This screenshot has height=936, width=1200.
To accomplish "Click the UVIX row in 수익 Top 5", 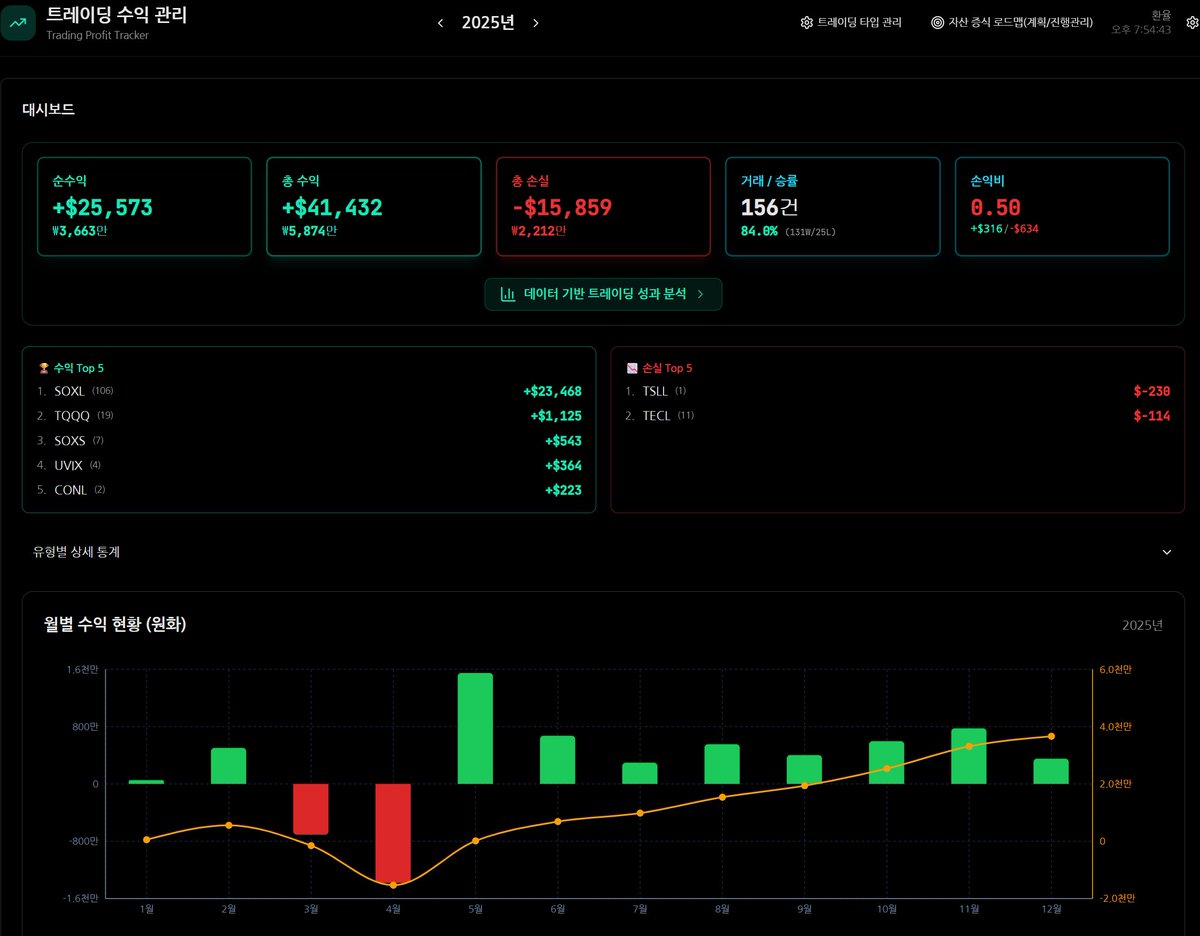I will point(309,465).
